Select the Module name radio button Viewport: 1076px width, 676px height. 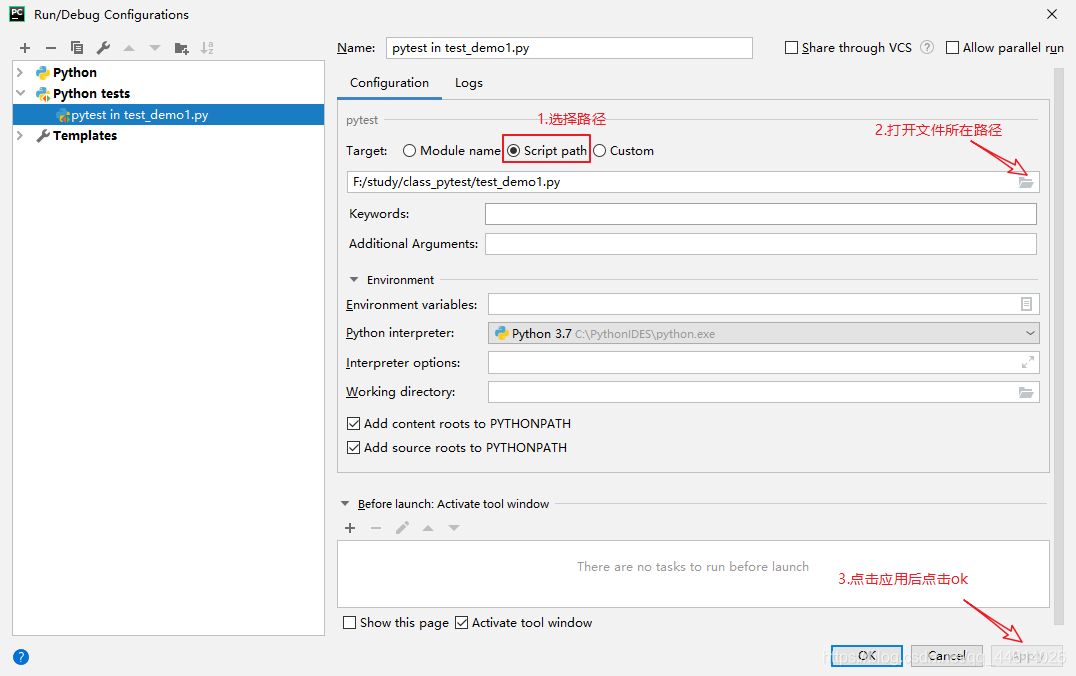(x=410, y=151)
